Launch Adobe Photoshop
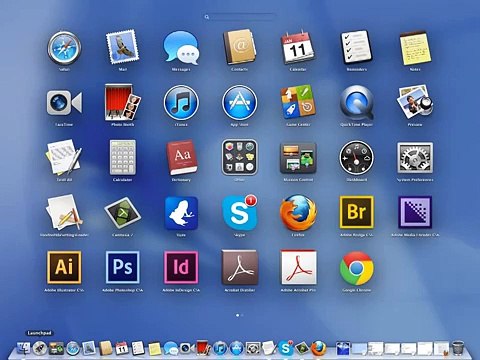 pyautogui.click(x=122, y=268)
